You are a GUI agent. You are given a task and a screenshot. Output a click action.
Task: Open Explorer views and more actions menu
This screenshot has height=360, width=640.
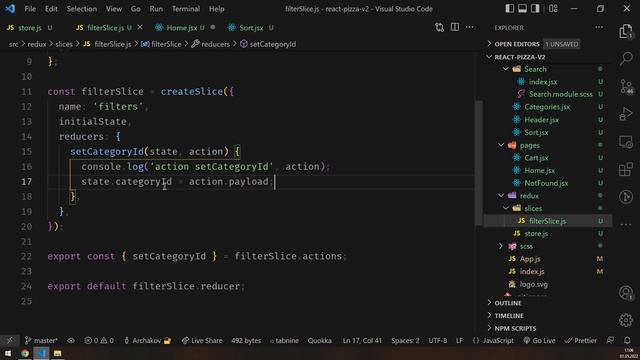click(599, 27)
